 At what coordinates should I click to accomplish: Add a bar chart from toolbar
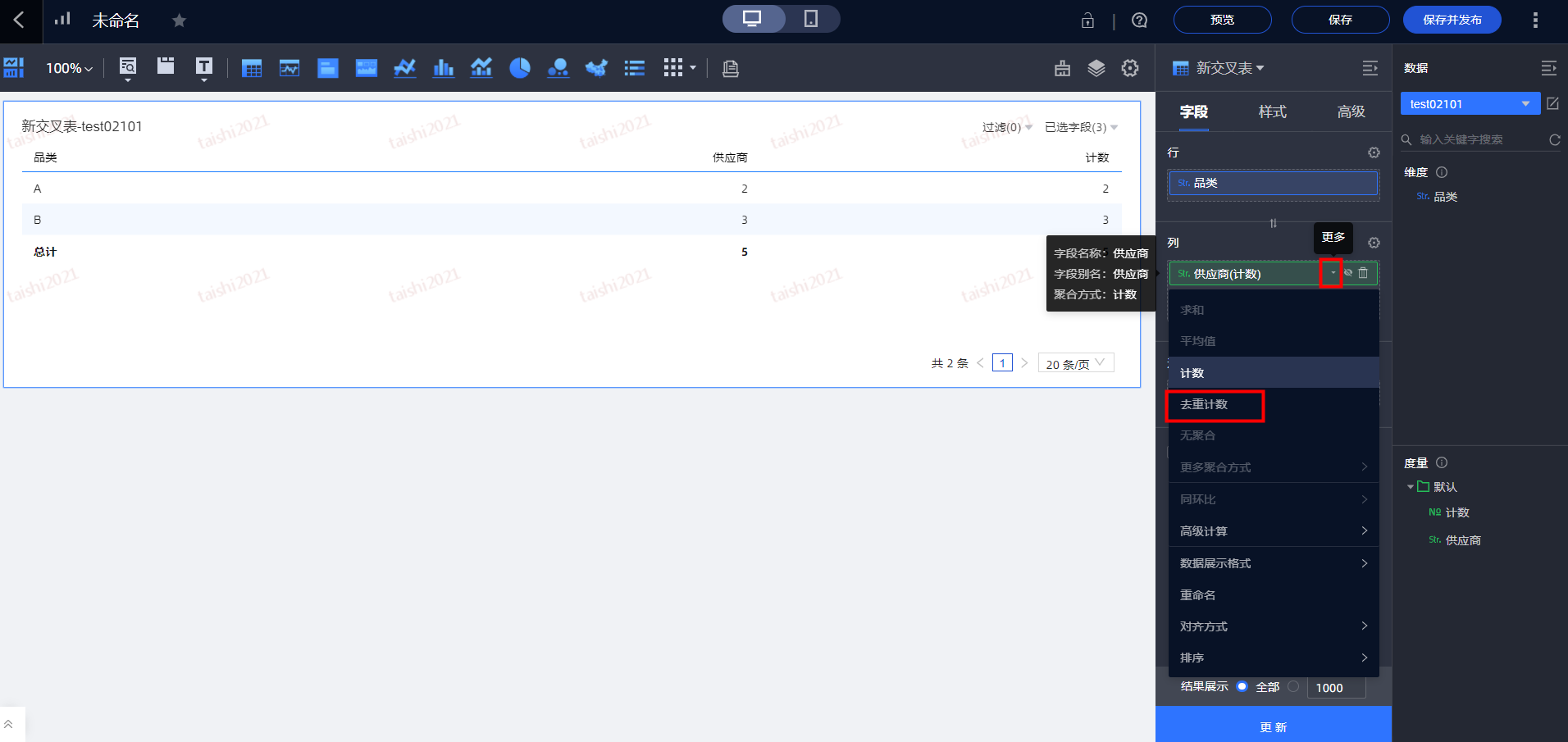[x=443, y=68]
